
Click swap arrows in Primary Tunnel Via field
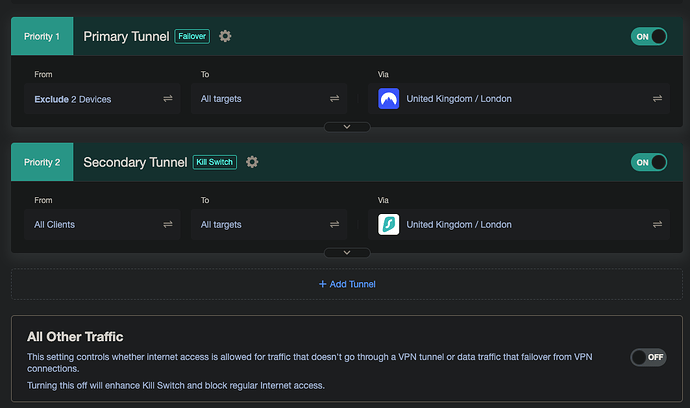click(657, 99)
